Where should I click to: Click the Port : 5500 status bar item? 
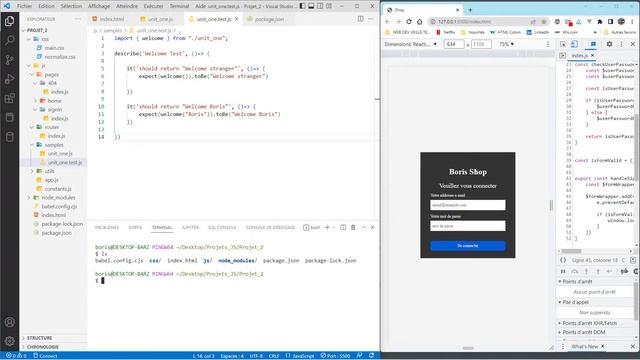(x=335, y=356)
